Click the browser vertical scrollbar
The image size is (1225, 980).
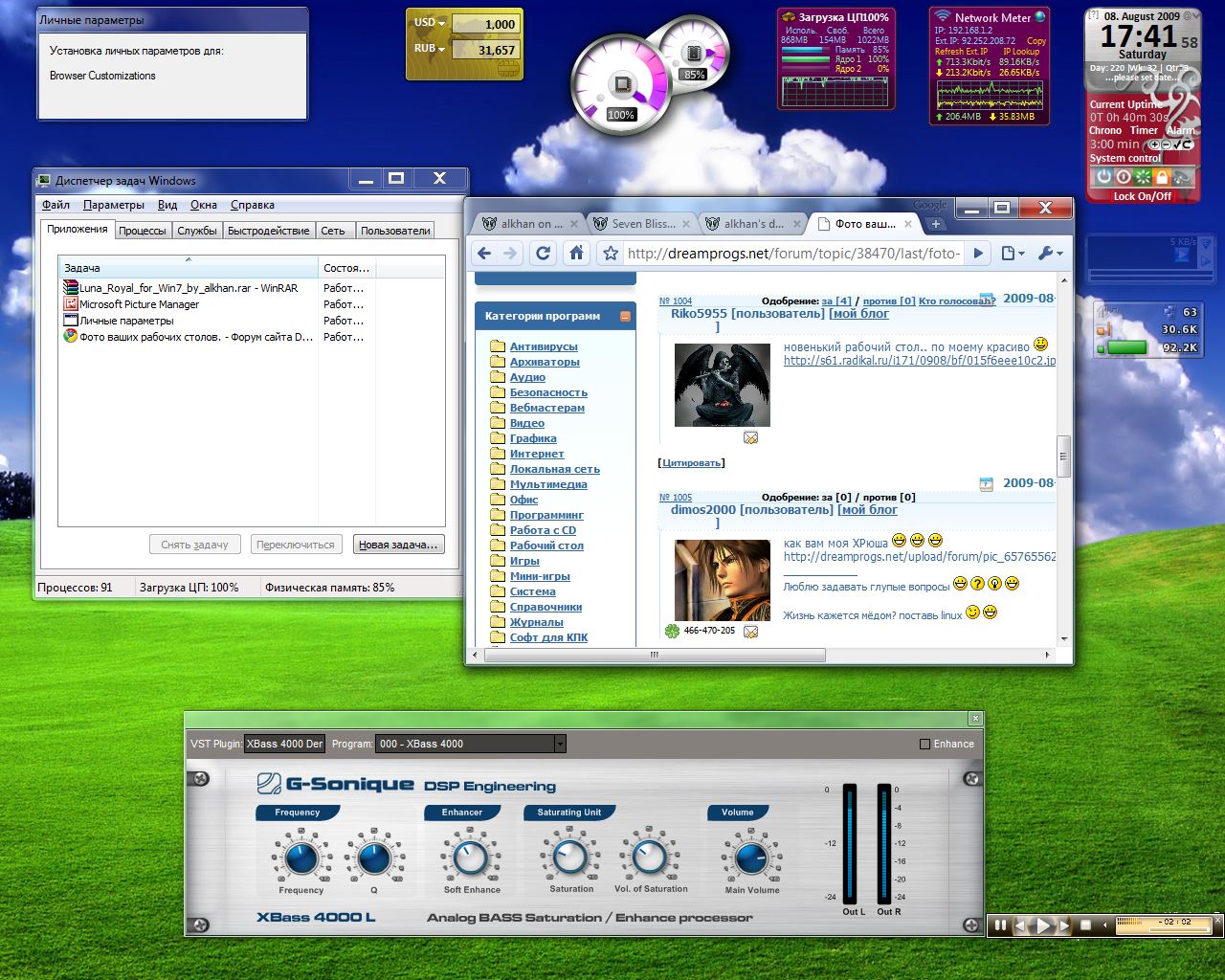coord(1062,455)
